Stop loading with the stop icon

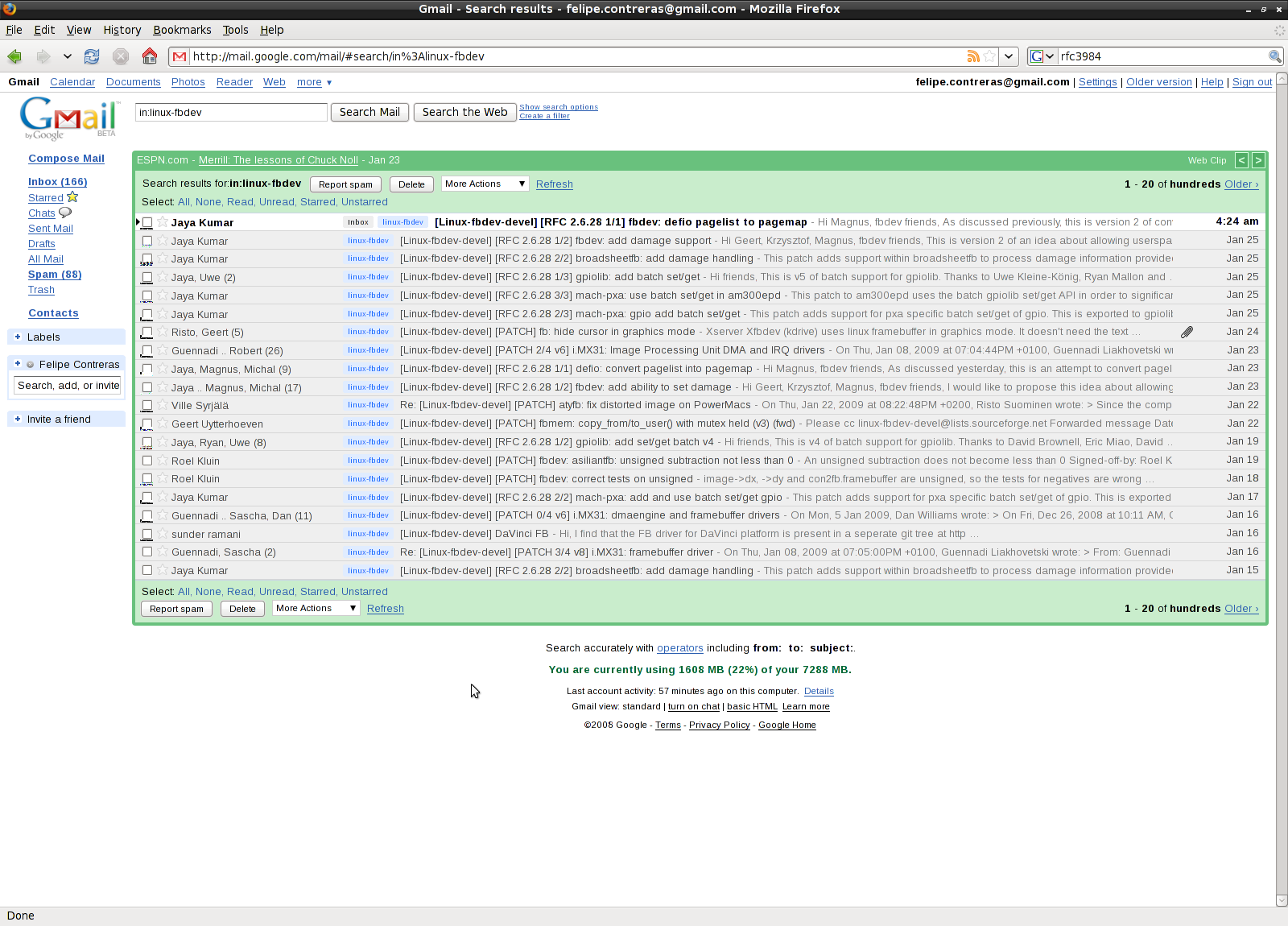click(121, 56)
